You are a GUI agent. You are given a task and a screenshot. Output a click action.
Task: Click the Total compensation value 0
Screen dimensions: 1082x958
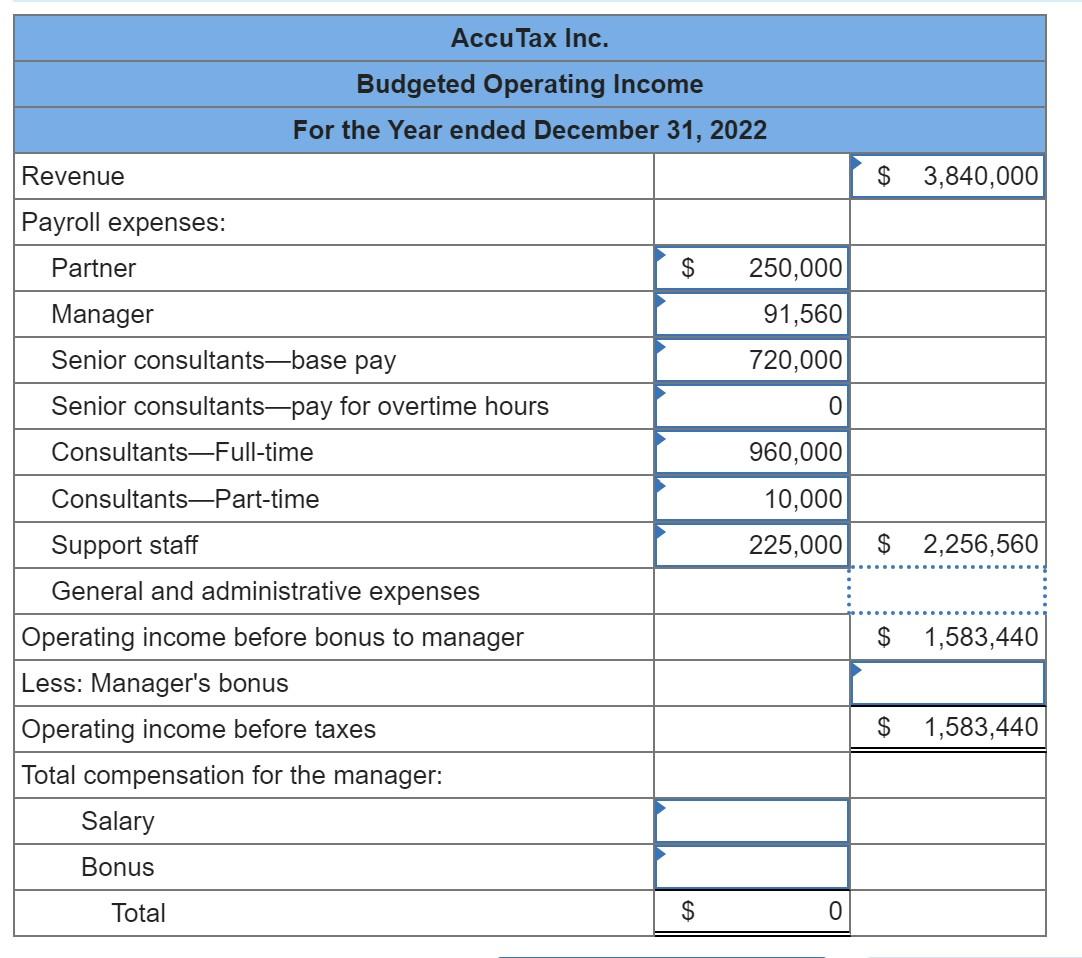pyautogui.click(x=835, y=911)
